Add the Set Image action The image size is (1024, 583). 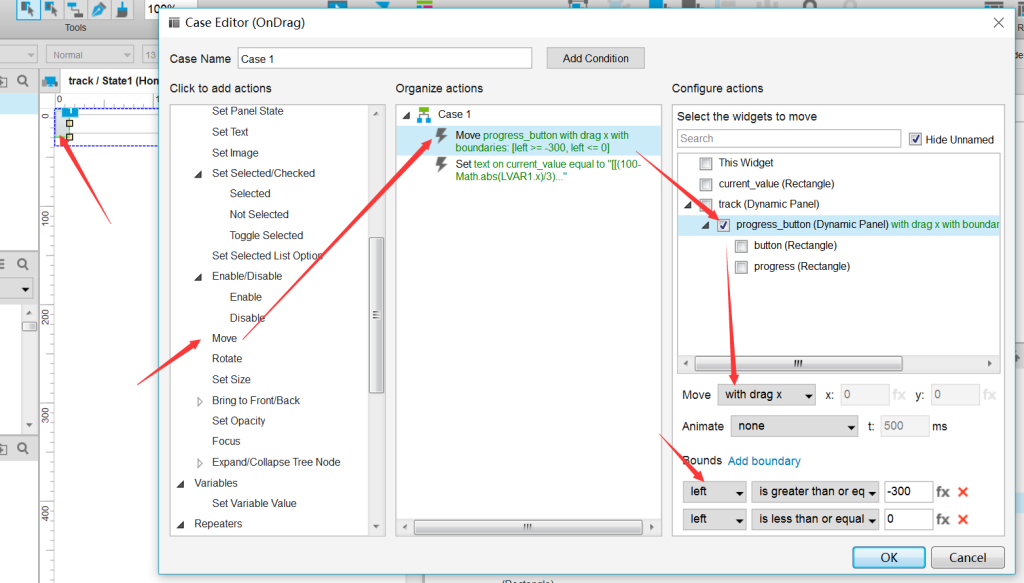point(235,153)
